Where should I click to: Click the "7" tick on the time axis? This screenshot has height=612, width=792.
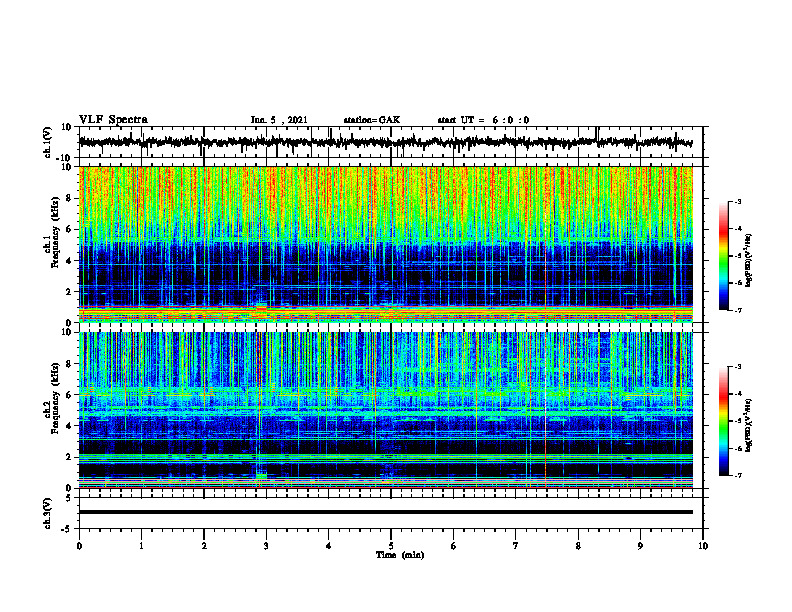516,546
